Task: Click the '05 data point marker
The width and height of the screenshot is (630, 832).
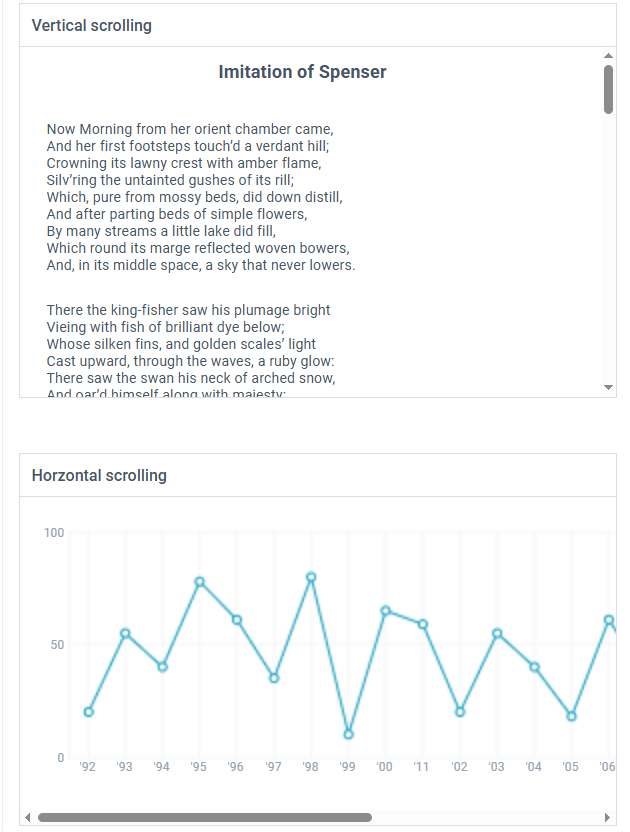Action: pyautogui.click(x=572, y=716)
